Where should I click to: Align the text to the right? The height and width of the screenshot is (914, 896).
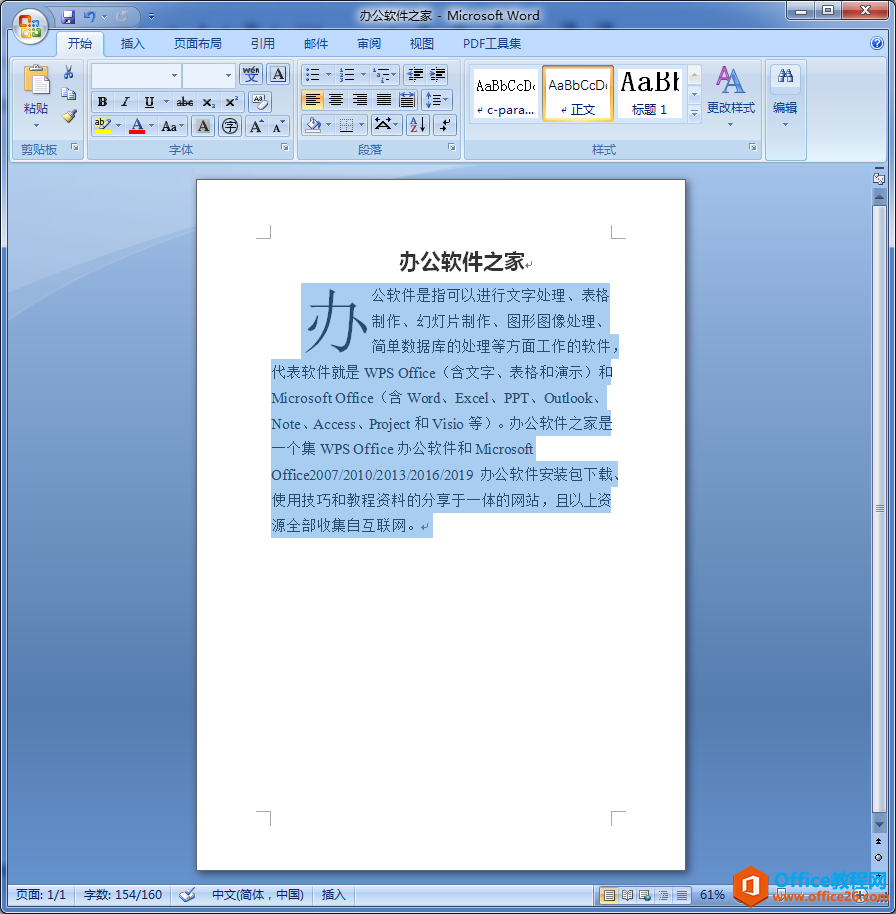click(x=360, y=100)
